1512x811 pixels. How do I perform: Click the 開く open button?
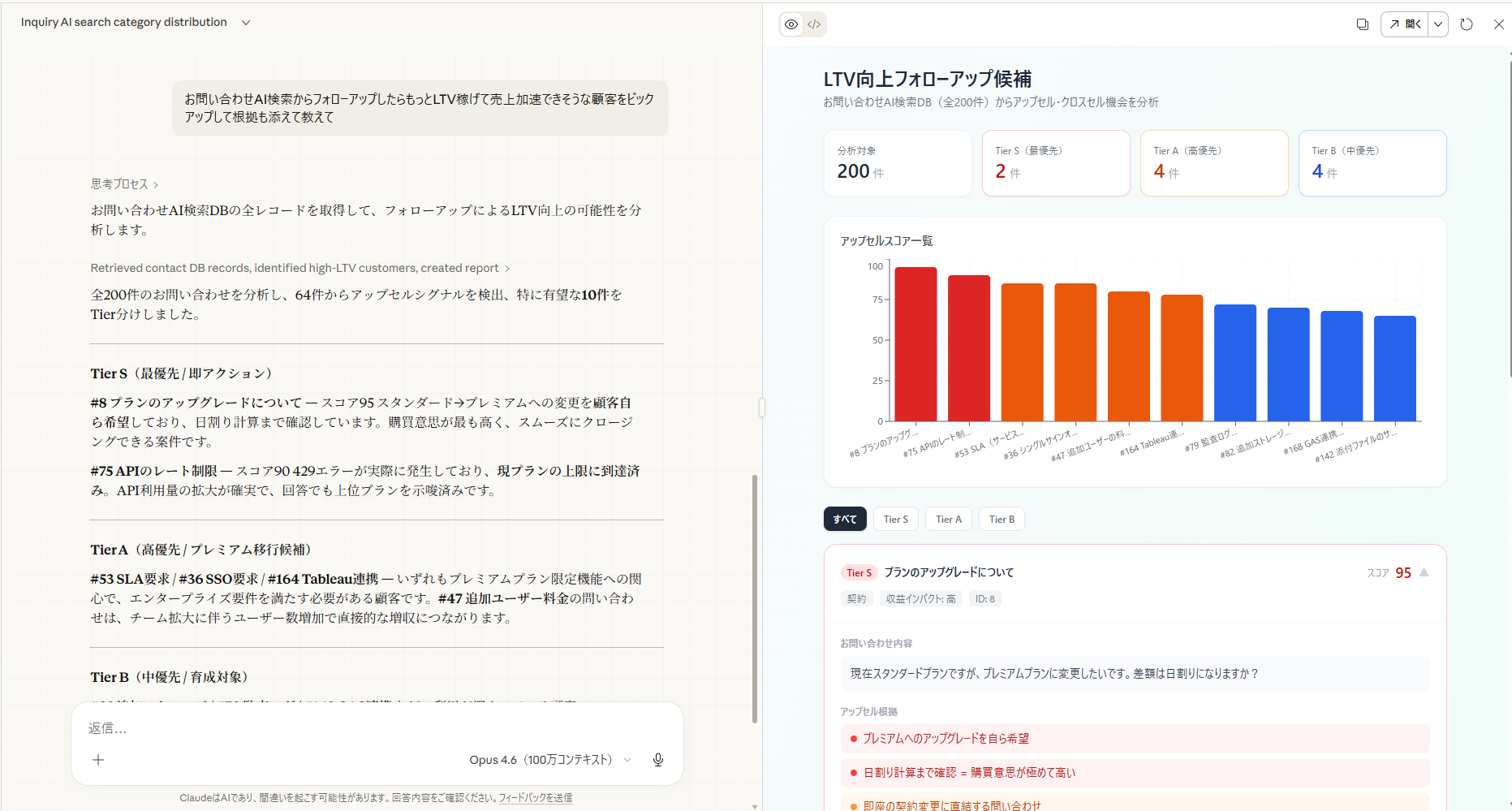point(1405,24)
